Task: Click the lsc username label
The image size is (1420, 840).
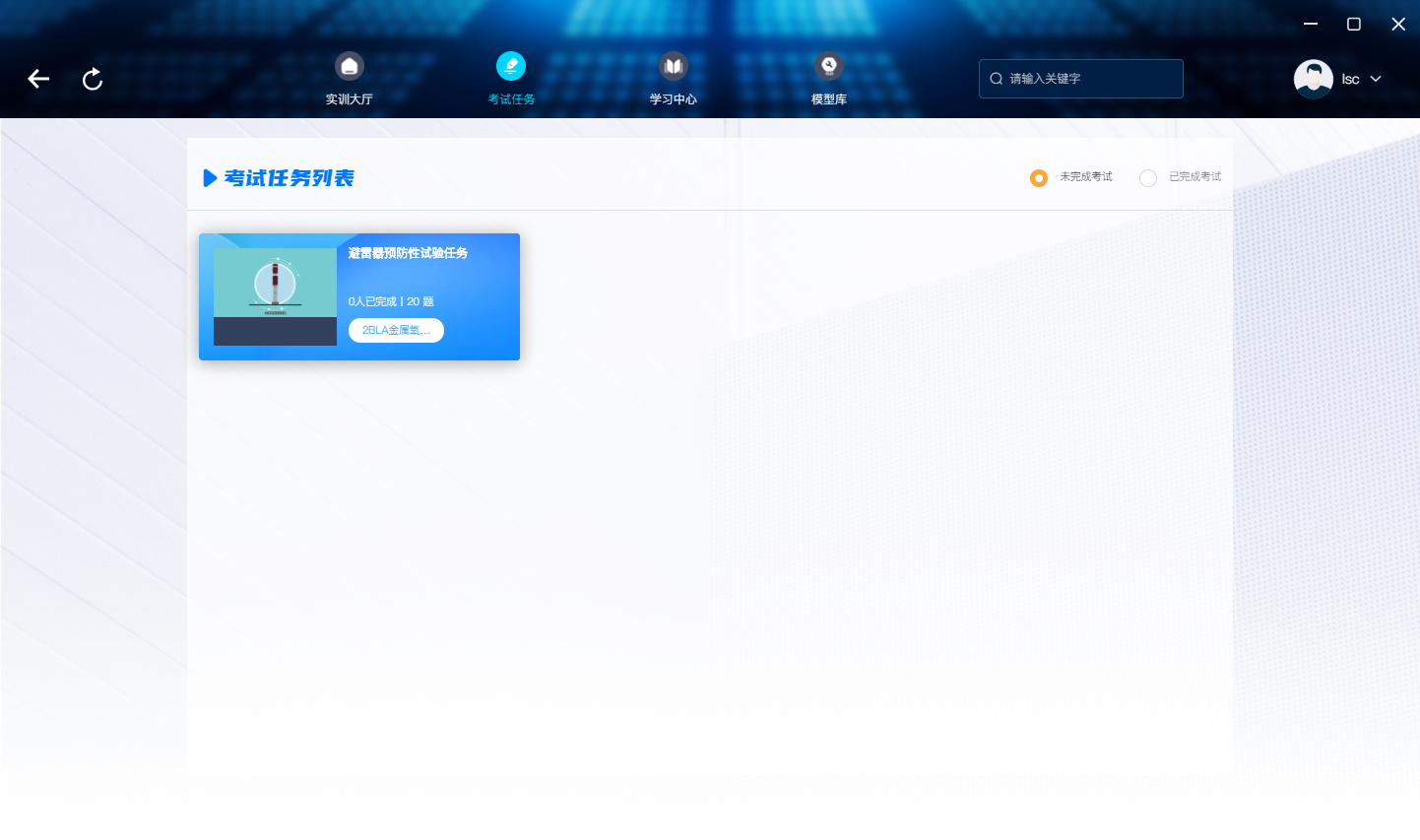Action: (1350, 79)
